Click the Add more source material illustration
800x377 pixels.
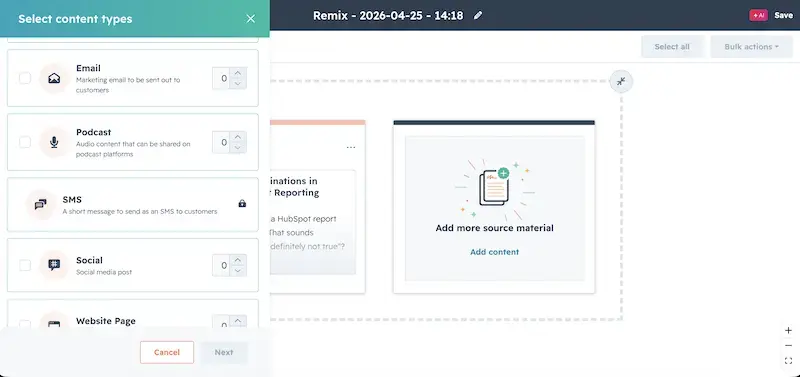click(494, 189)
